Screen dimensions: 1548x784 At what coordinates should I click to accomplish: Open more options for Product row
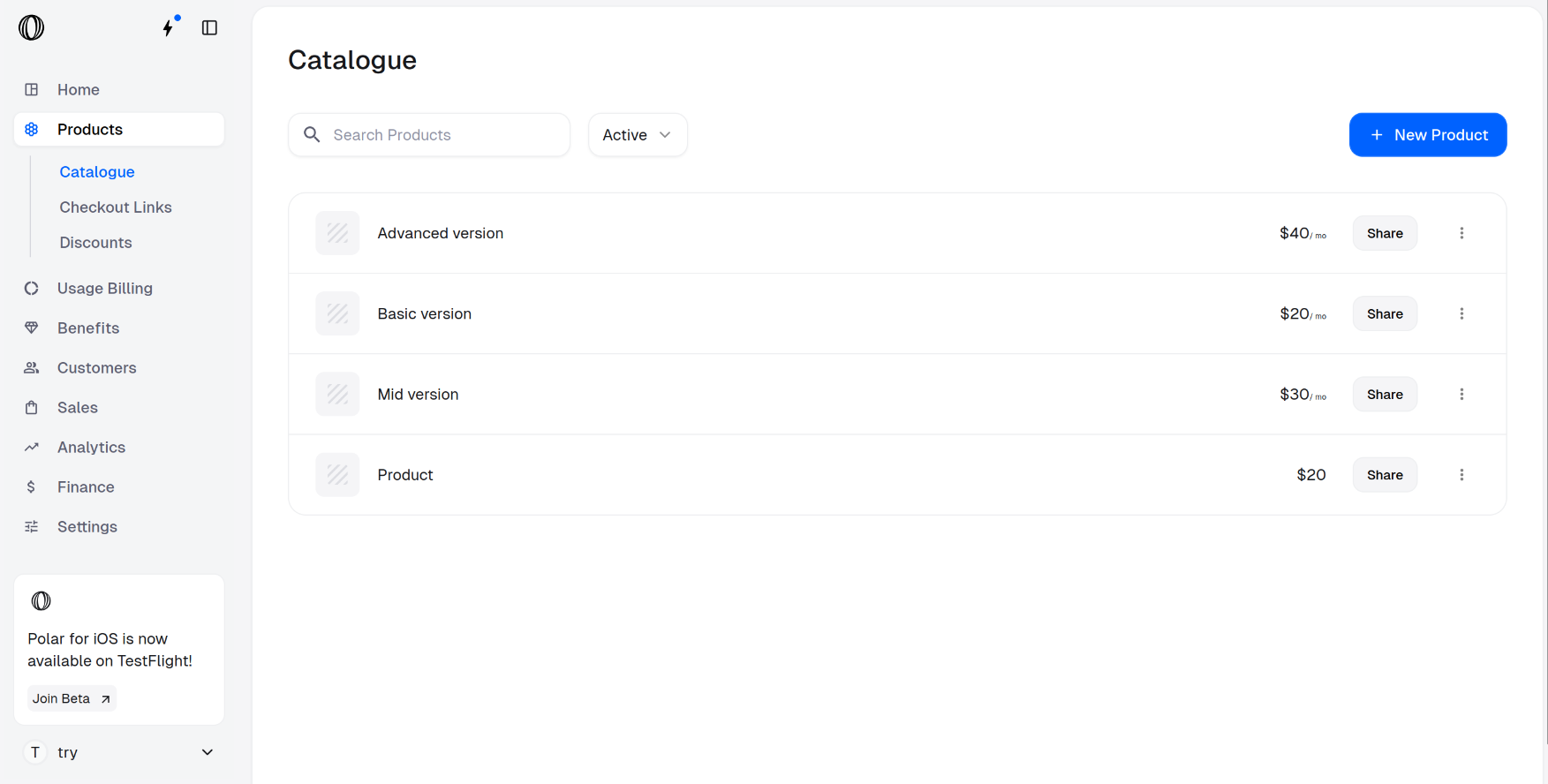click(x=1461, y=474)
